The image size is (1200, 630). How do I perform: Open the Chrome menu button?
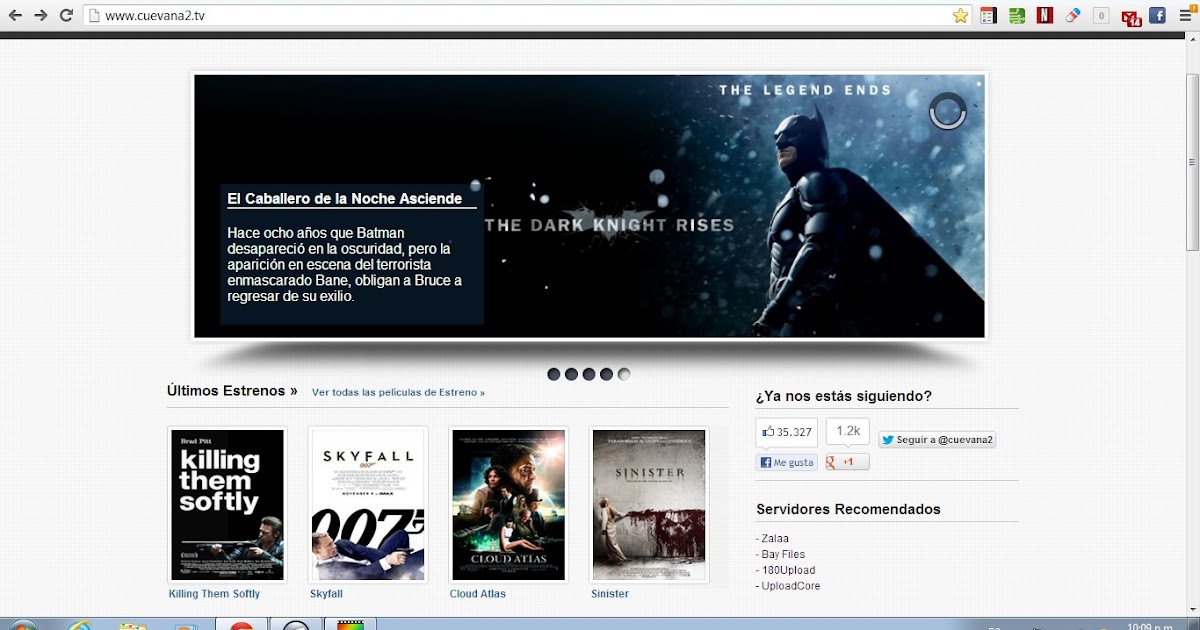click(x=1185, y=16)
